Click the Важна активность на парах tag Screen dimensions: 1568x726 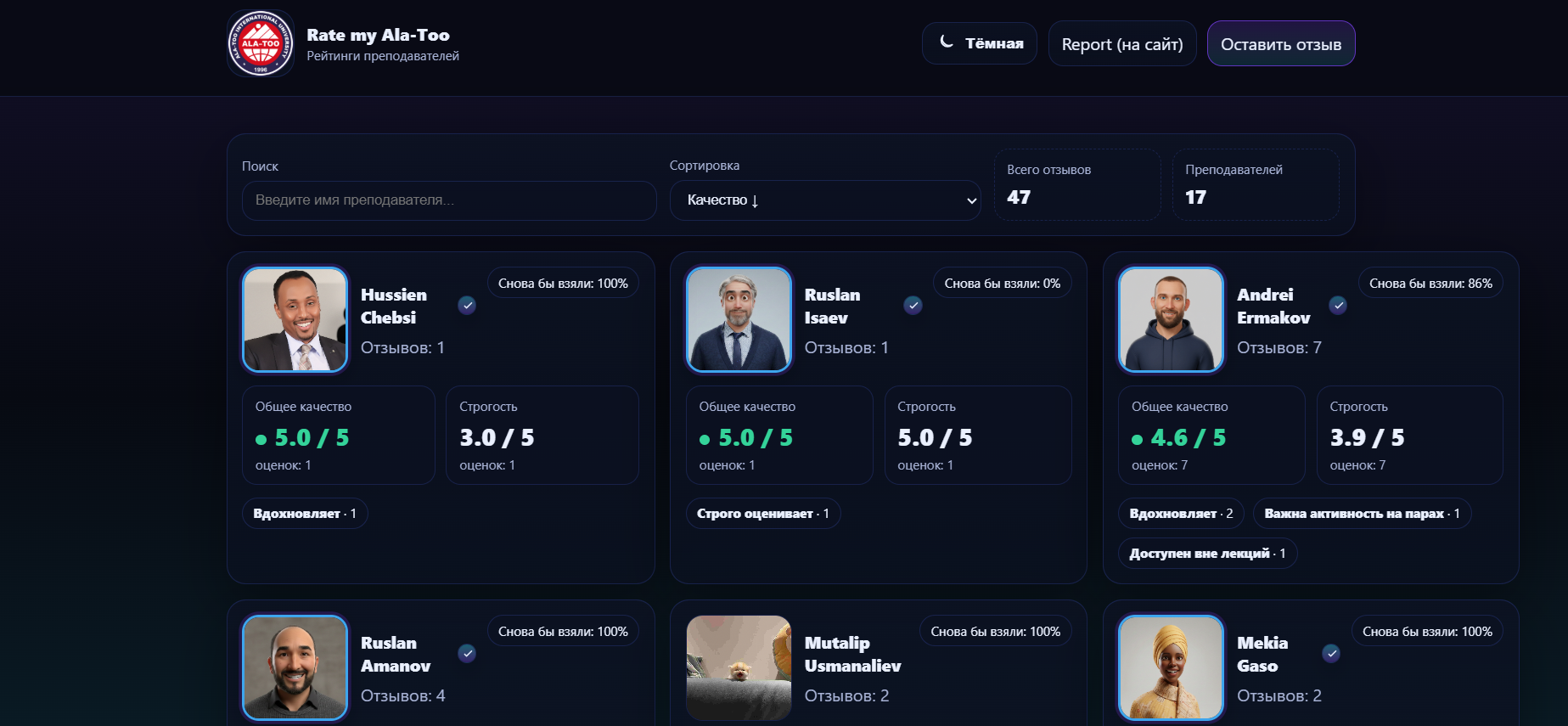pos(1363,514)
